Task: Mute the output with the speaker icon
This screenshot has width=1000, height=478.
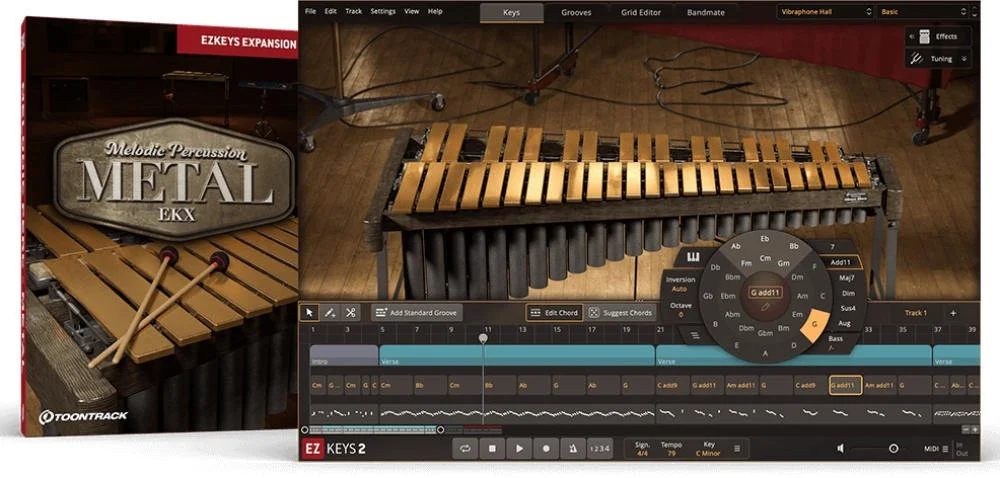Action: click(841, 449)
